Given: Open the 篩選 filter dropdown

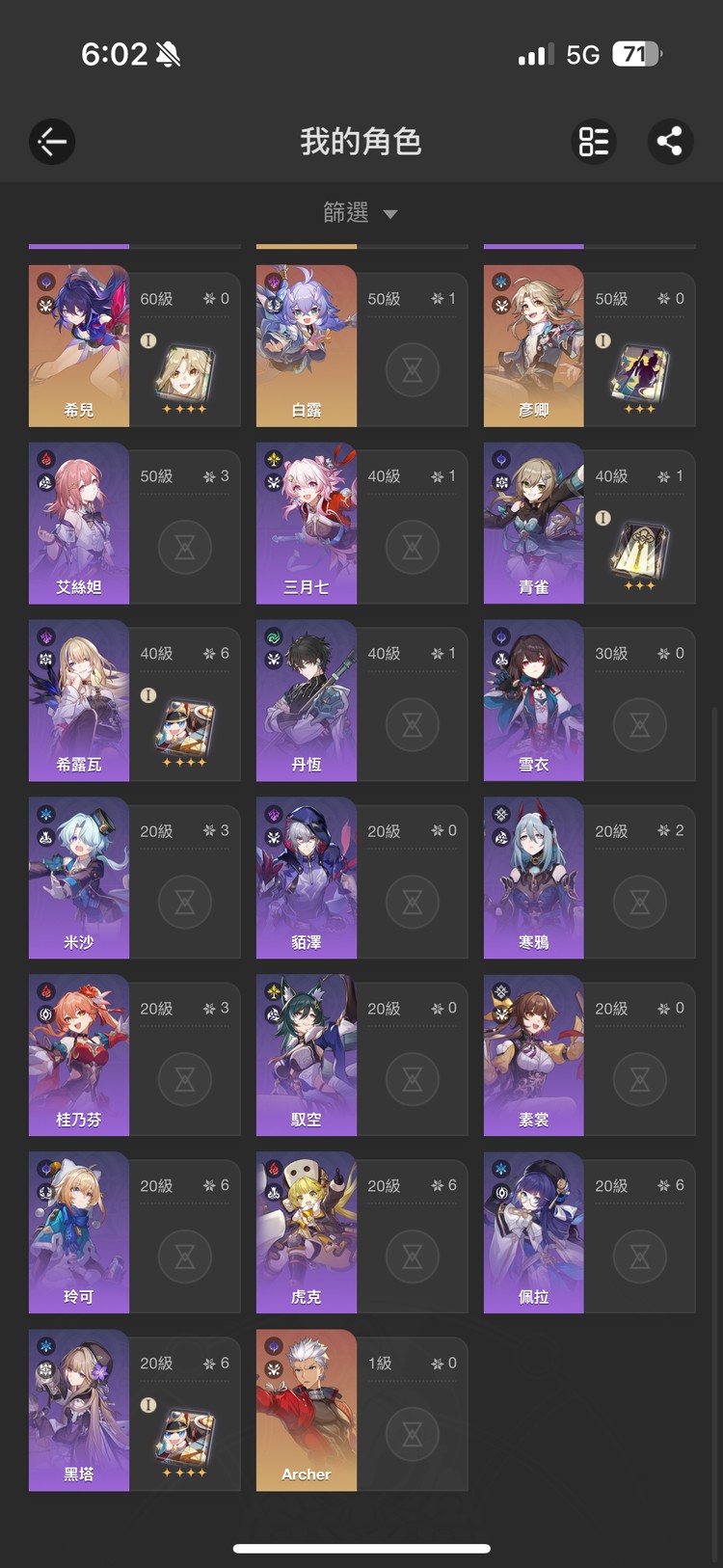Looking at the screenshot, I should pos(360,212).
